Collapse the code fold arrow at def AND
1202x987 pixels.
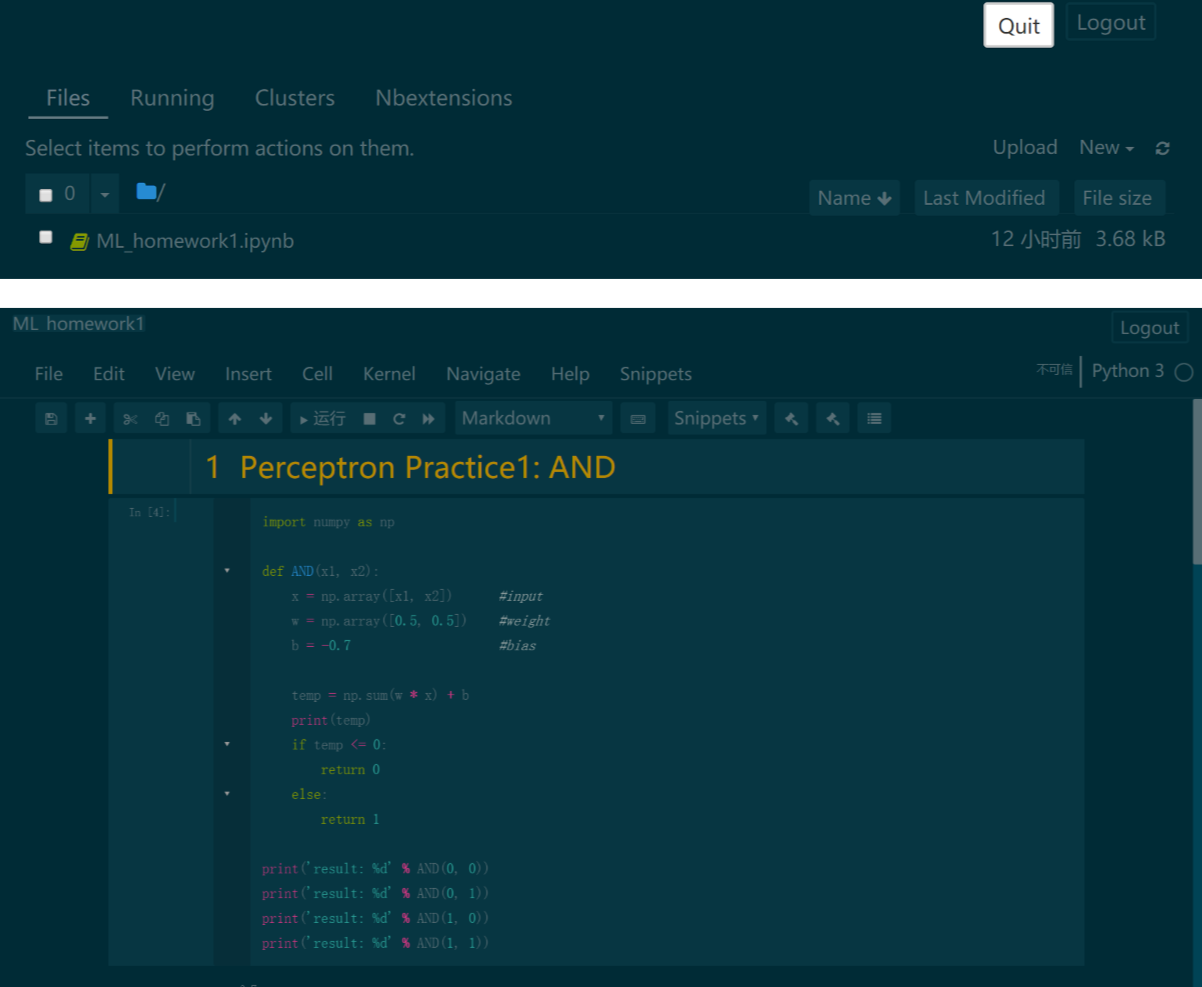[227, 570]
